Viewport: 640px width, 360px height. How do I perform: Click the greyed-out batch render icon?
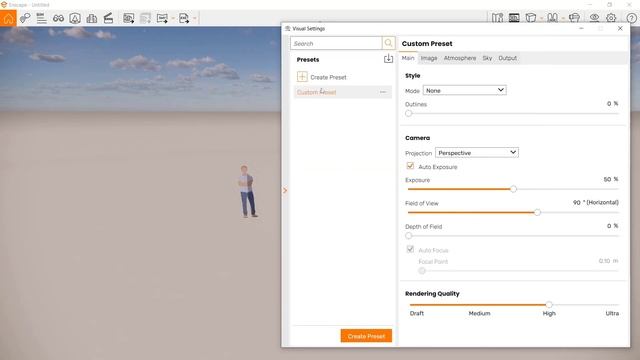point(145,18)
